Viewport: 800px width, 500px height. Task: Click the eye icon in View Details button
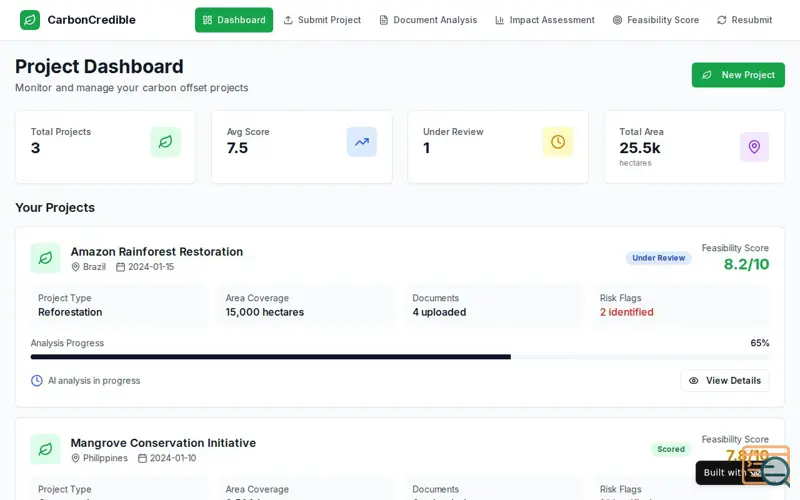[693, 381]
